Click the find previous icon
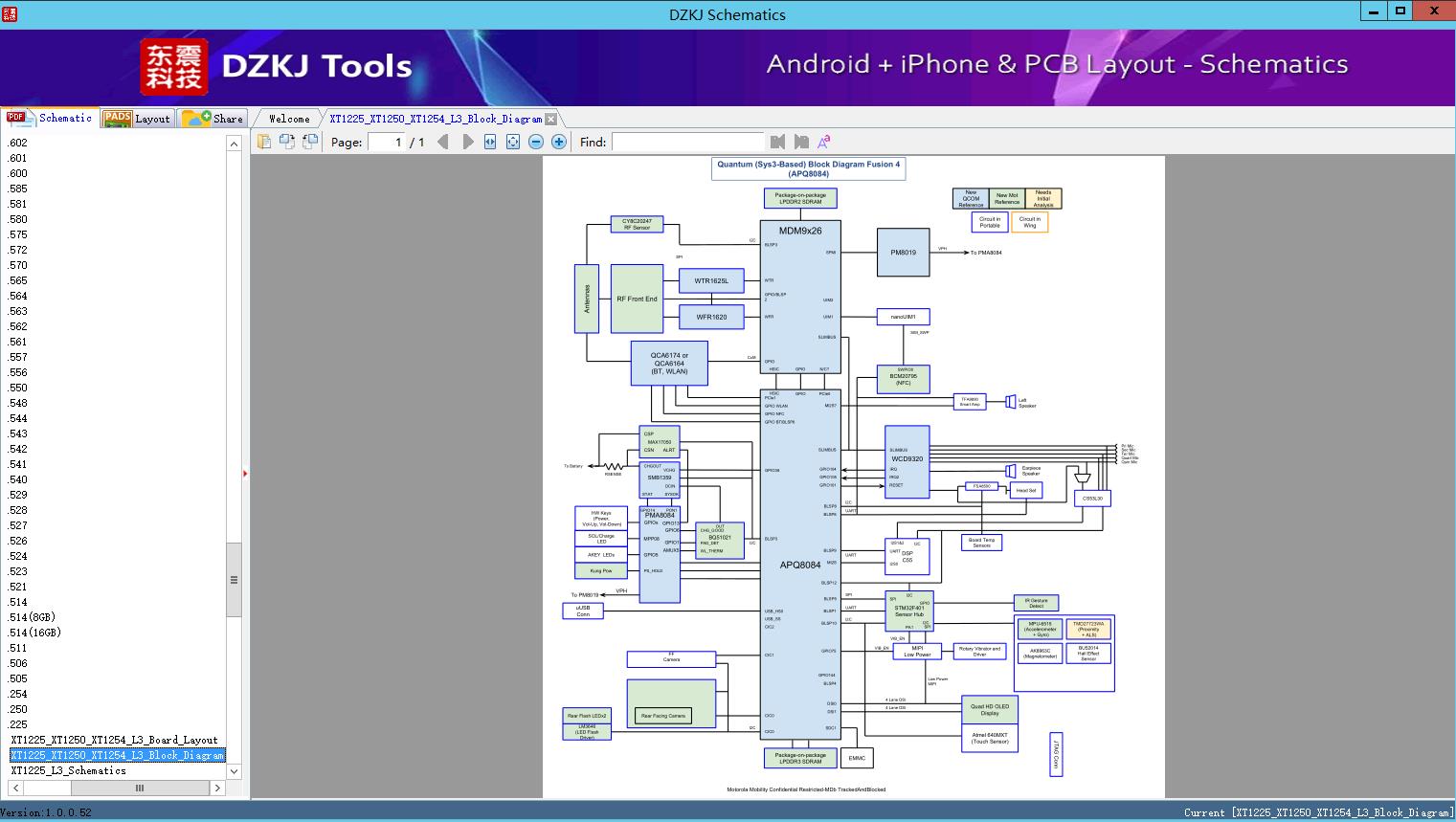Screen dimensions: 1456x822 point(777,142)
